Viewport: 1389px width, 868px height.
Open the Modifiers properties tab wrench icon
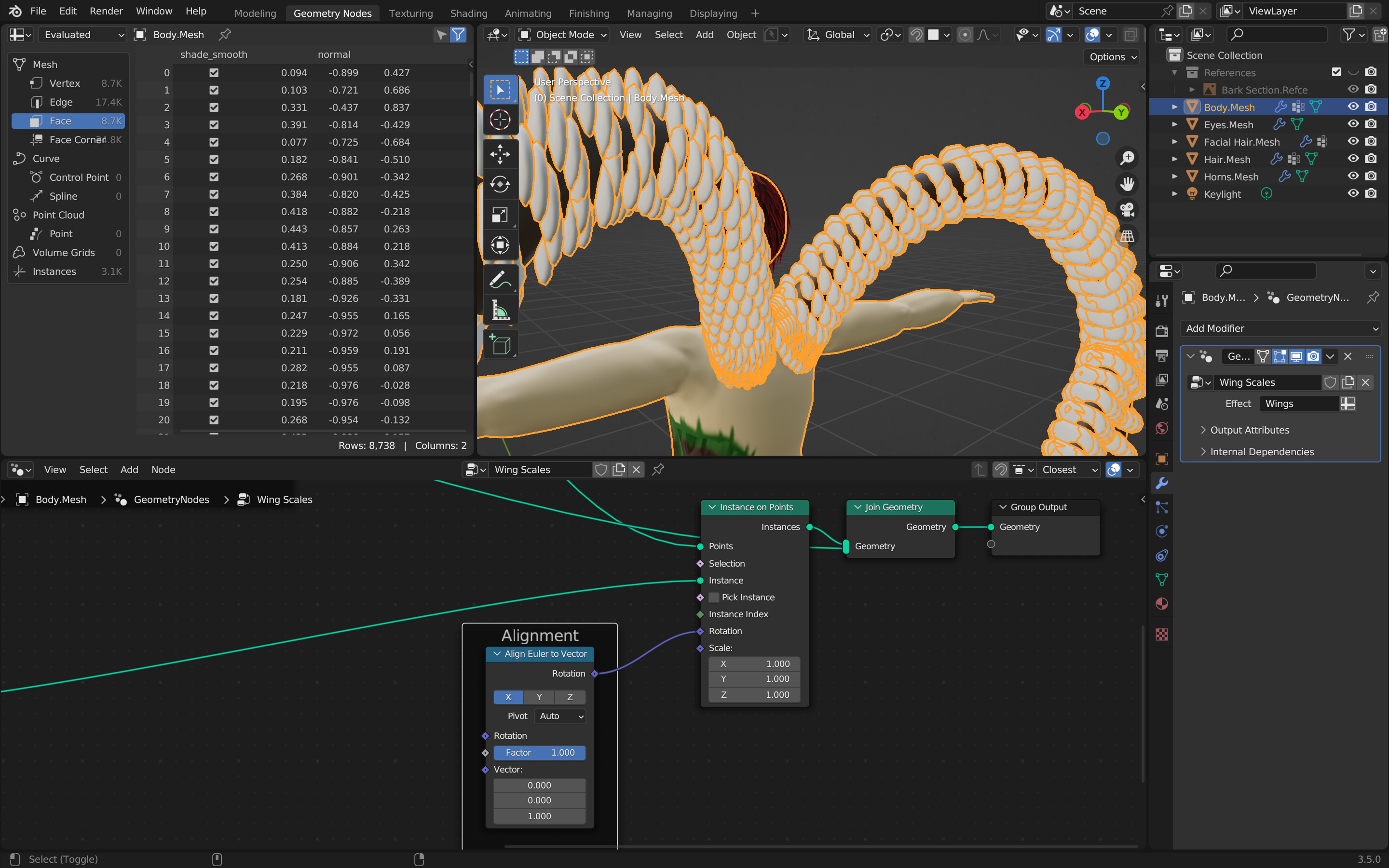click(1162, 483)
